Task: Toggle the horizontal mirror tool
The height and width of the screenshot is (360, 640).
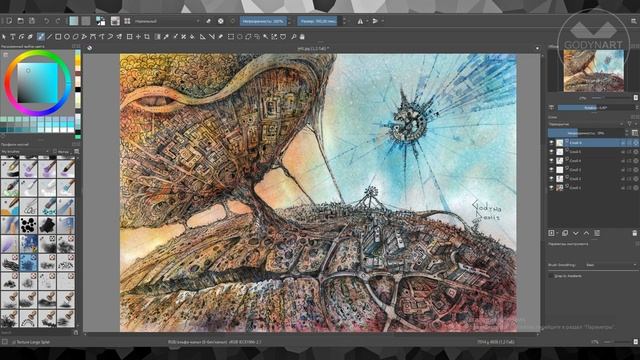Action: (x=360, y=21)
